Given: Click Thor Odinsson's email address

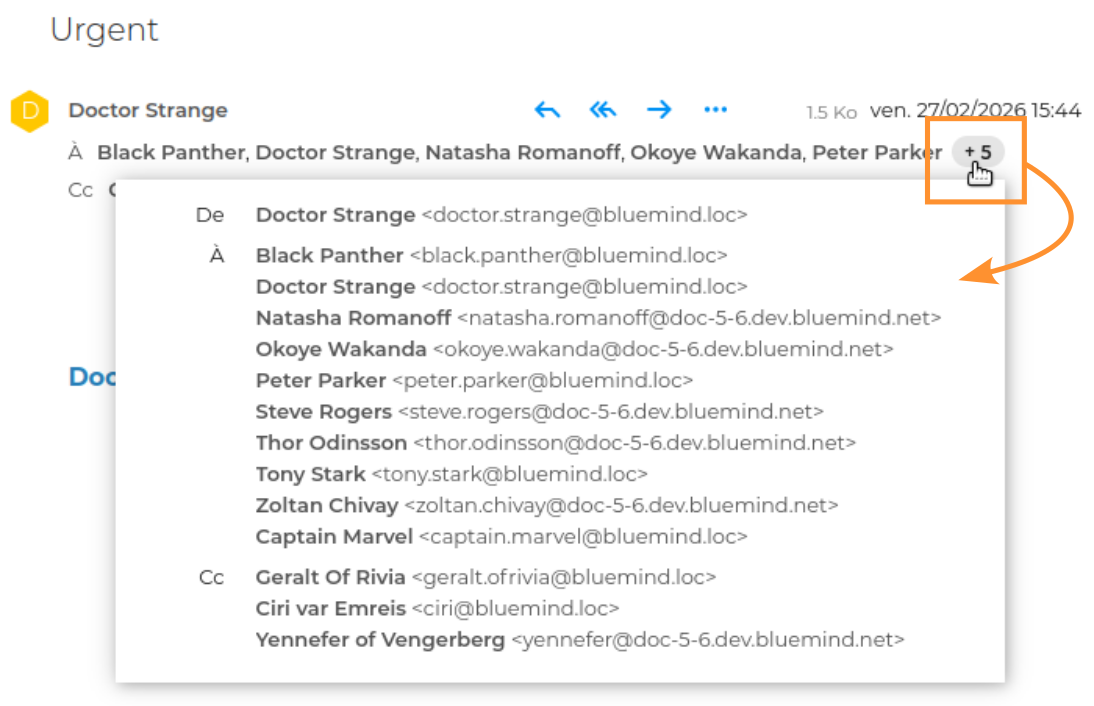Looking at the screenshot, I should 635,442.
